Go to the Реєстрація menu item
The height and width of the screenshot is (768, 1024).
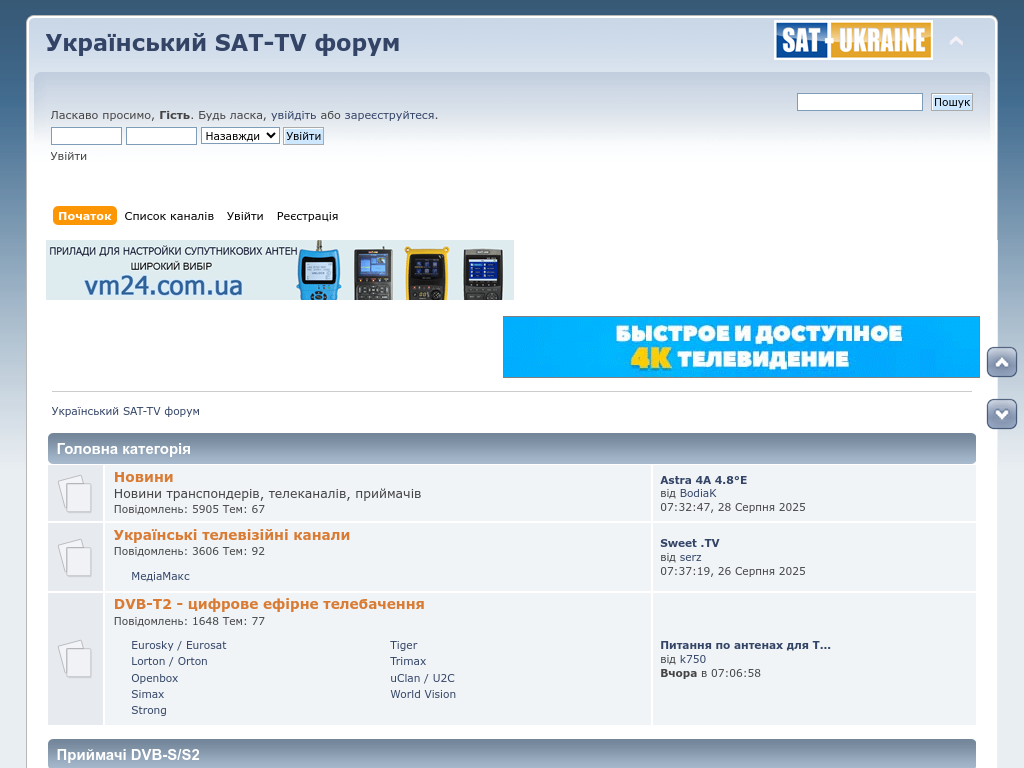click(307, 216)
